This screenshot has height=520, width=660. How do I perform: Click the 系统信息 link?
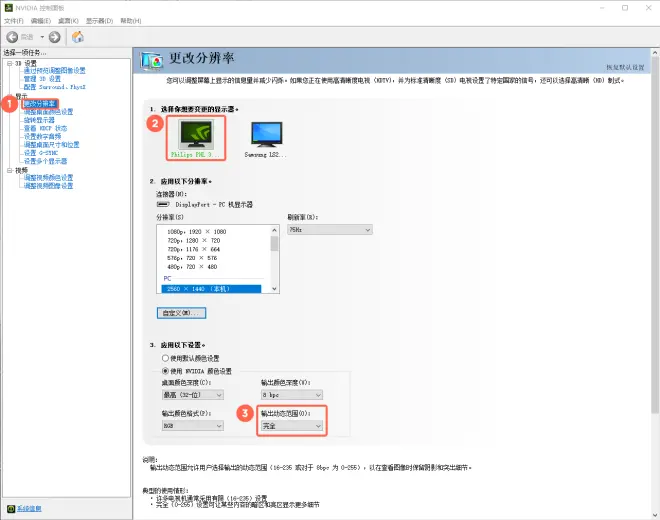coord(29,509)
